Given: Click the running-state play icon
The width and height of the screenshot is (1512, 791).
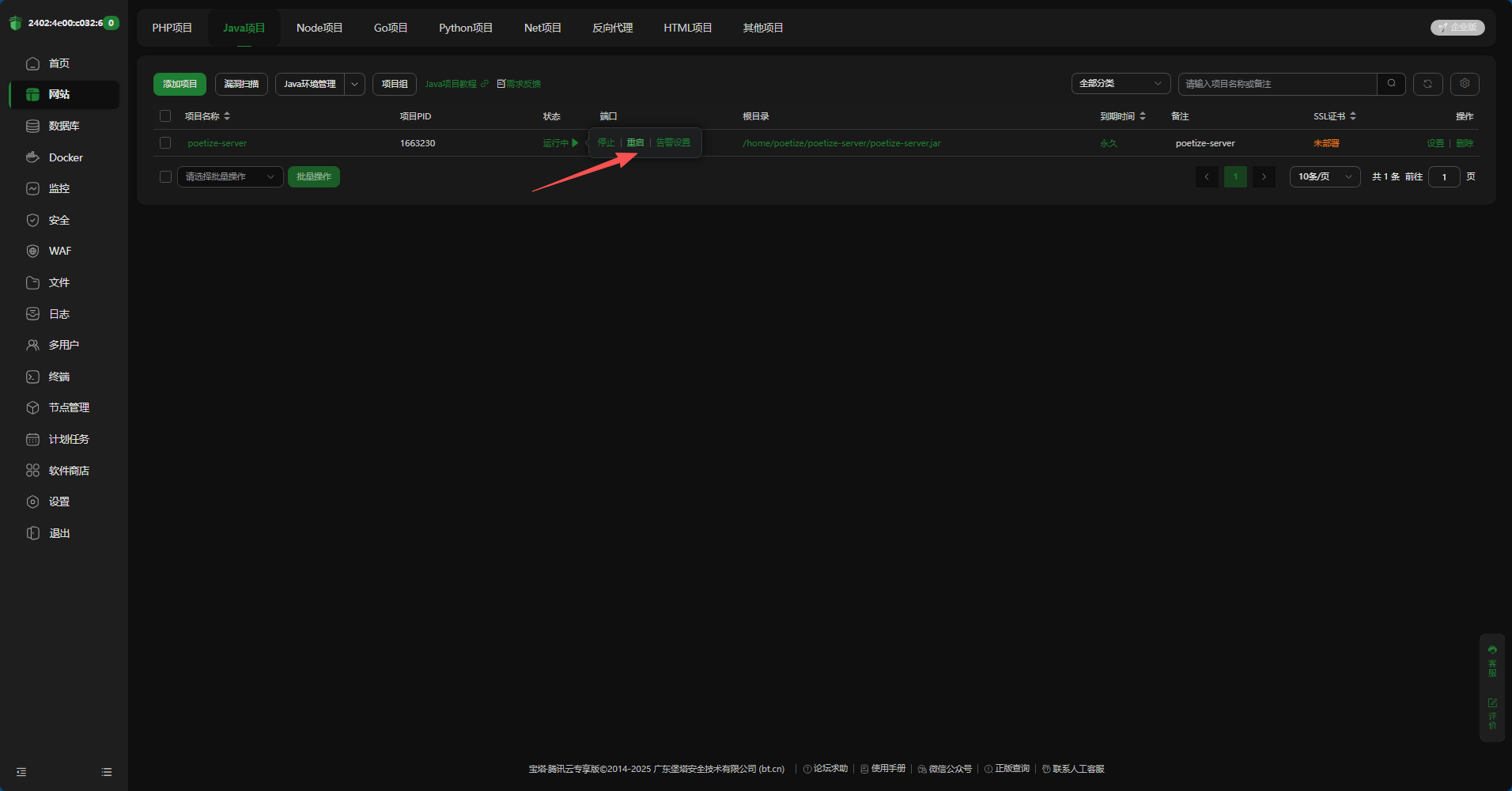Looking at the screenshot, I should point(575,143).
